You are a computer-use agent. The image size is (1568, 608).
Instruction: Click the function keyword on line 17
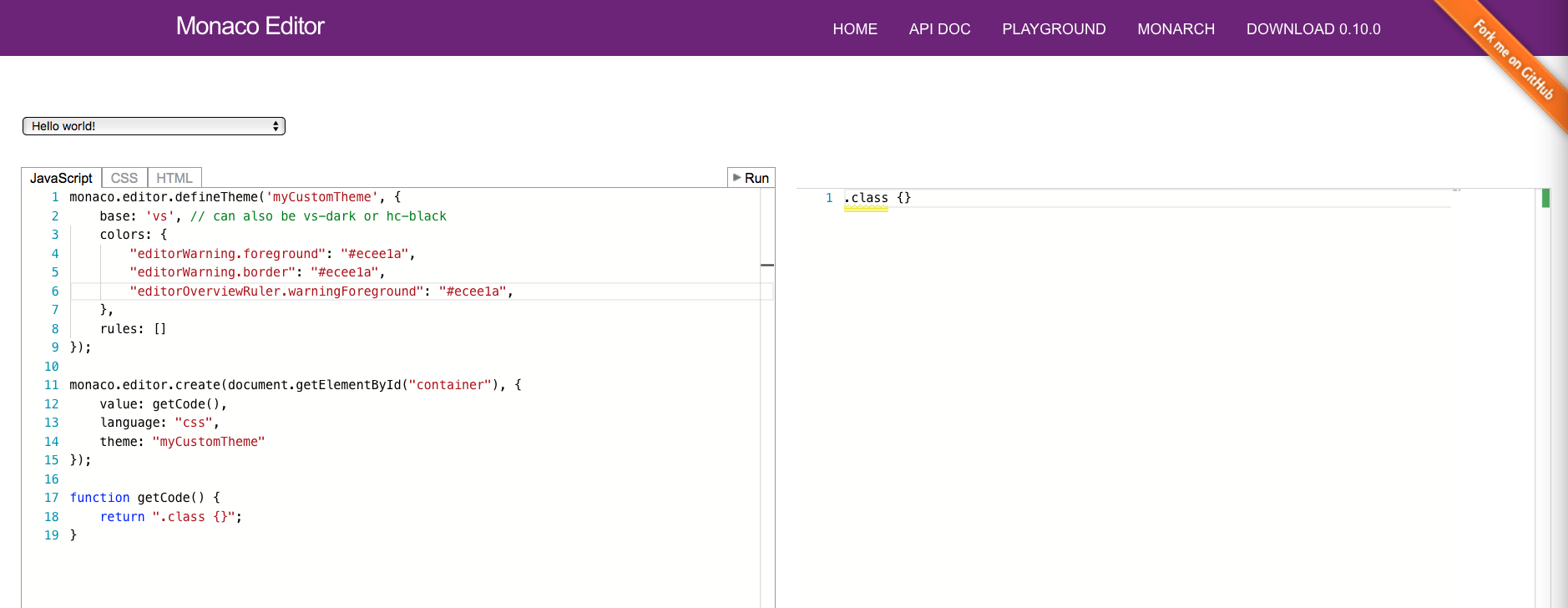pyautogui.click(x=100, y=498)
